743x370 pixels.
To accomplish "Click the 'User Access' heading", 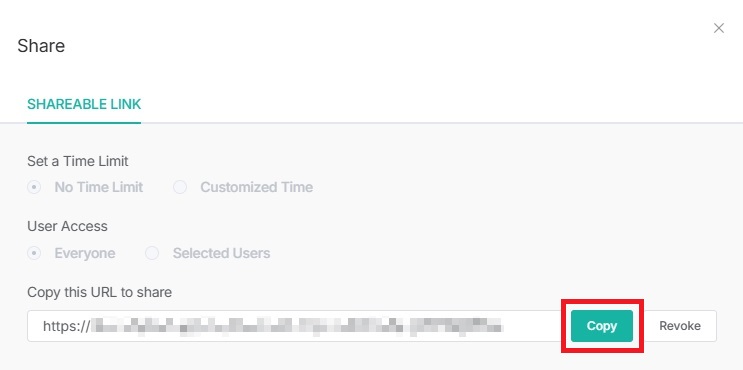I will 67,226.
